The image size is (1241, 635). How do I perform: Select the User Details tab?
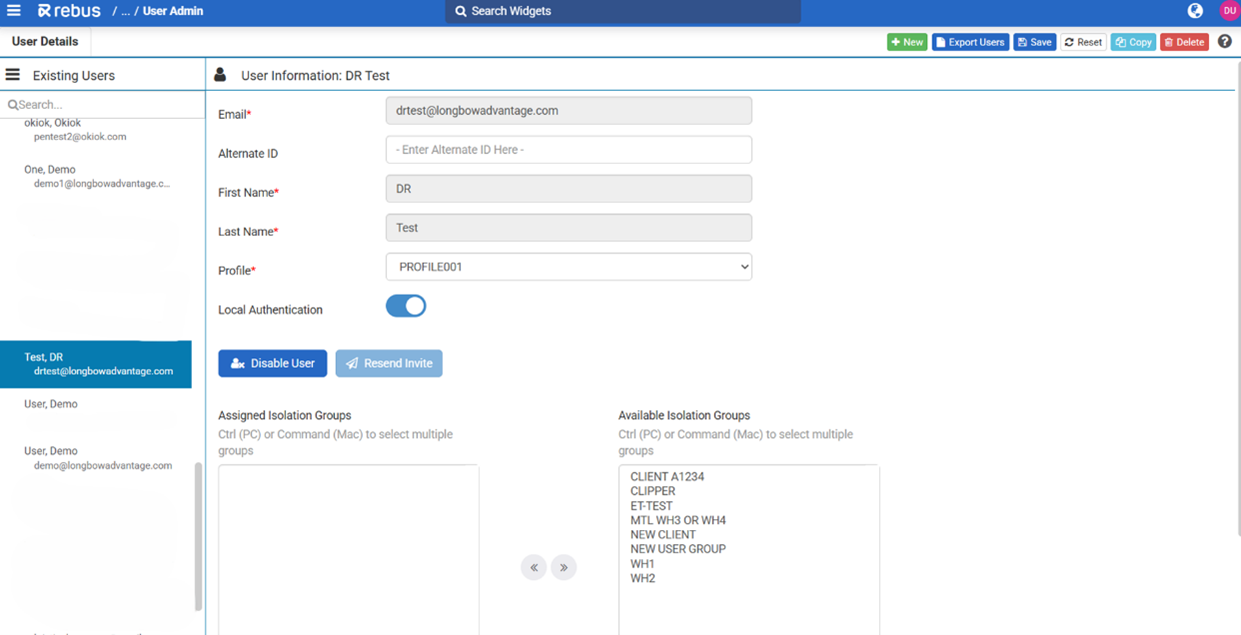pyautogui.click(x=45, y=42)
